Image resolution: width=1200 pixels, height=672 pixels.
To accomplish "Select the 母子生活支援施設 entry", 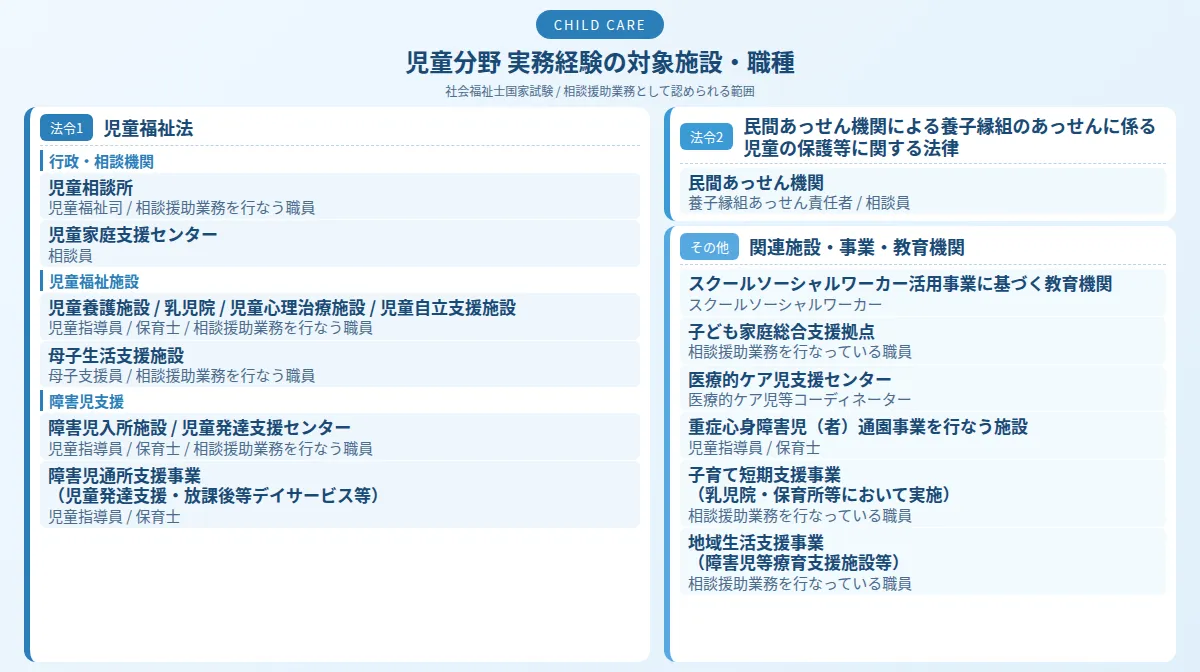I will coord(340,364).
